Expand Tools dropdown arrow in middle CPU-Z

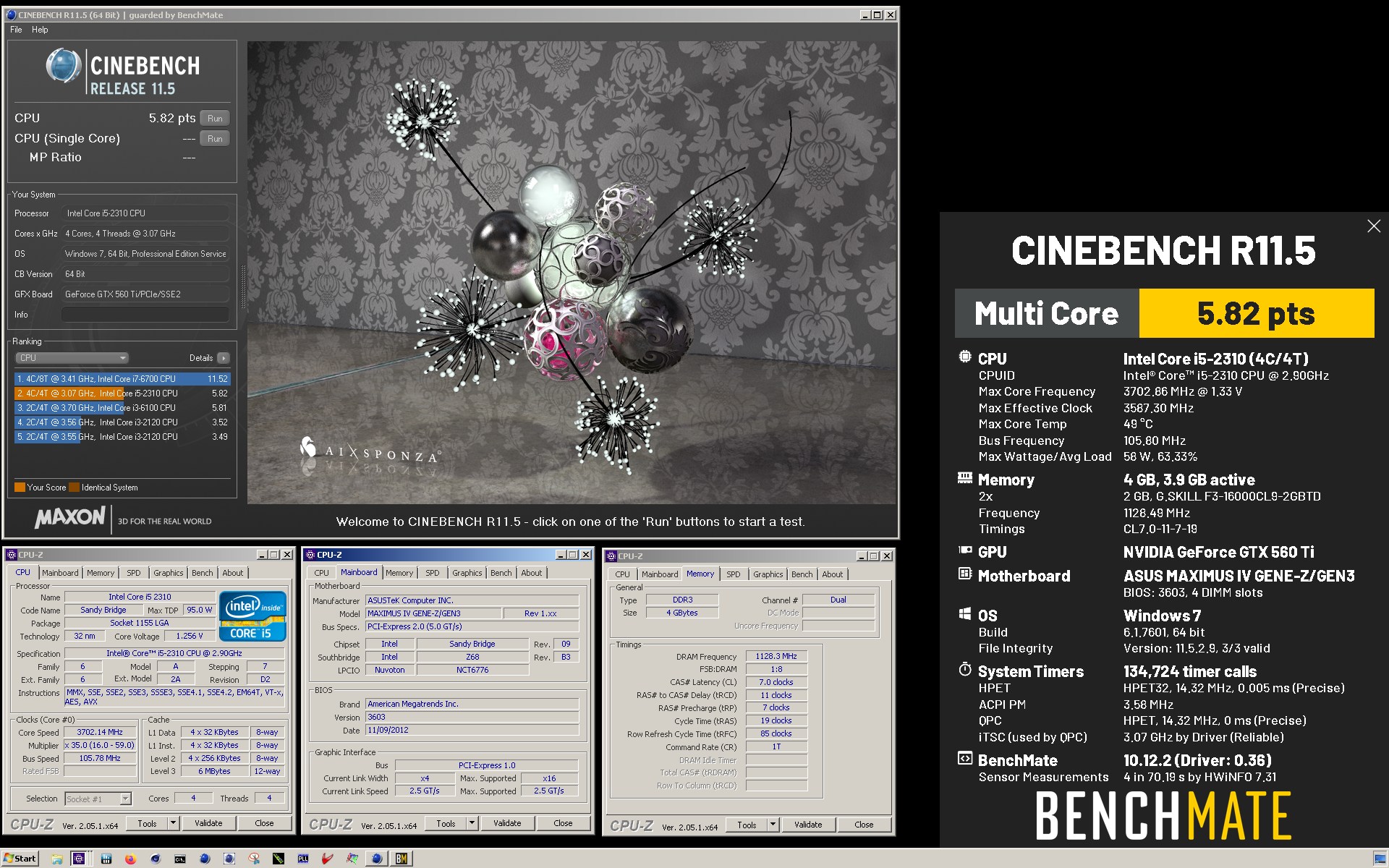[472, 823]
